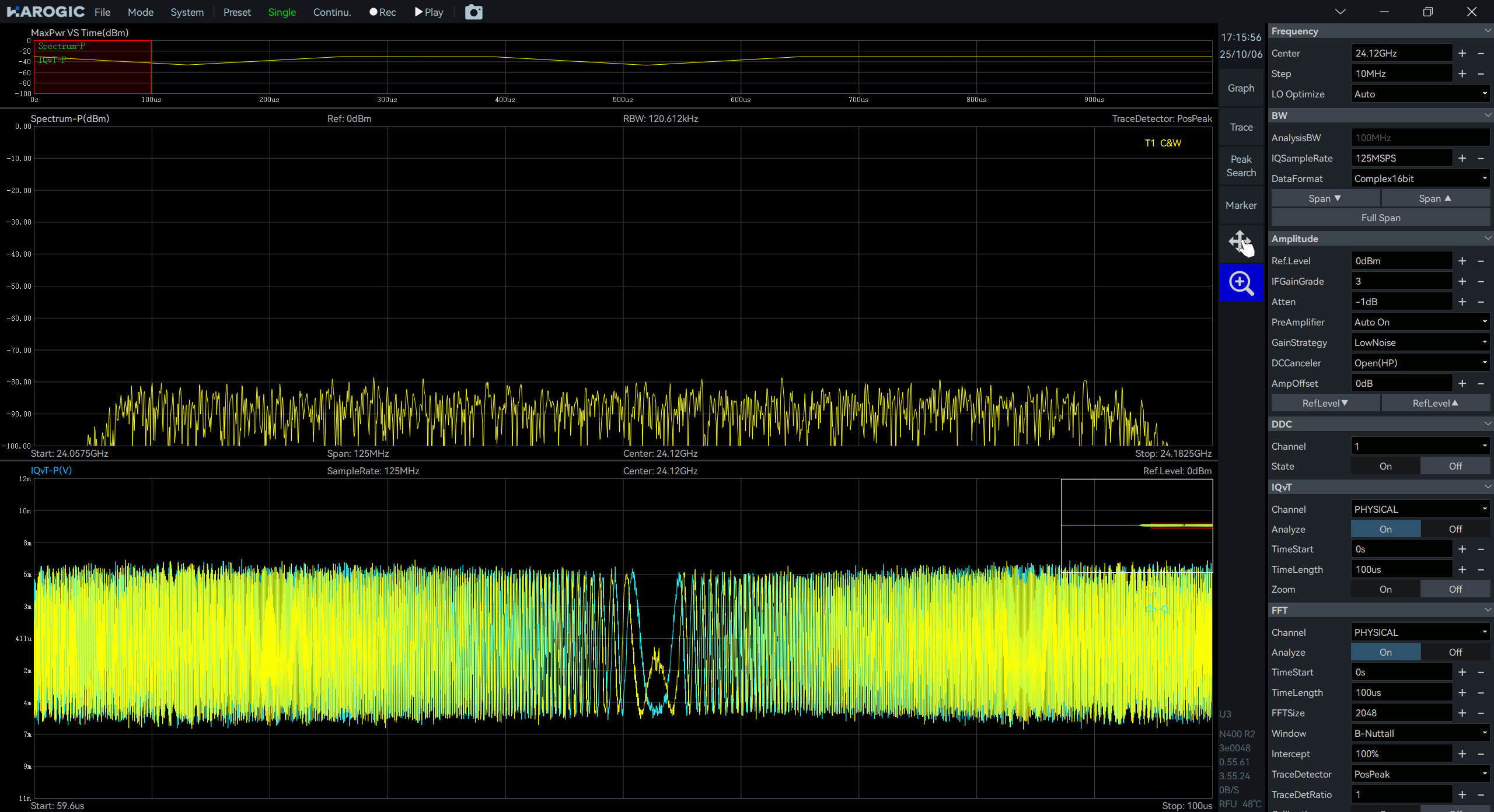1494x812 pixels.
Task: Open the Mode menu
Action: [x=141, y=12]
